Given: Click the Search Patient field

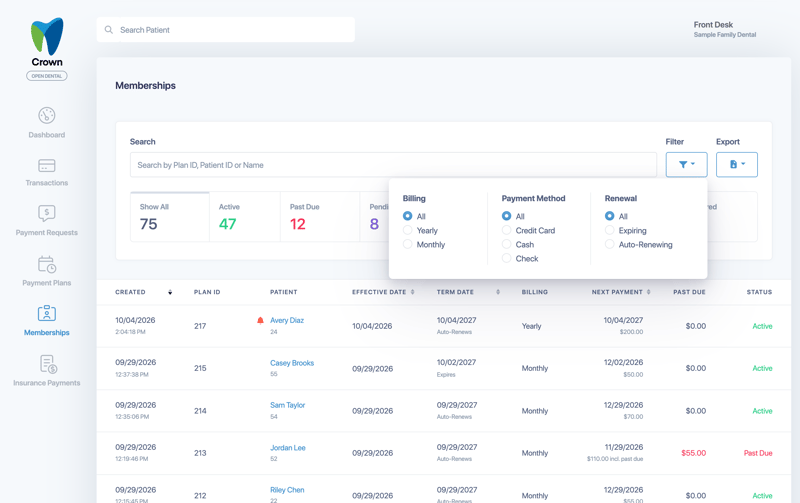Looking at the screenshot, I should [x=226, y=30].
